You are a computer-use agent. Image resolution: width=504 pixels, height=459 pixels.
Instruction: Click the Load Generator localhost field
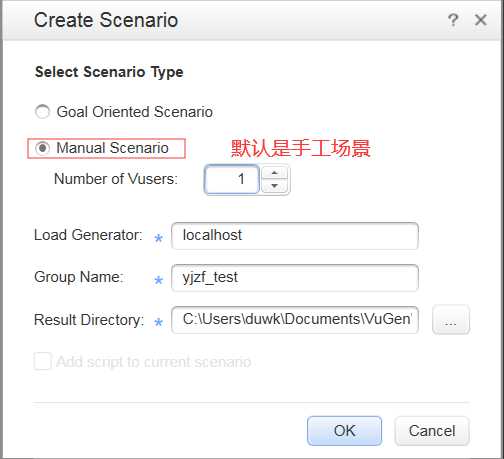pyautogui.click(x=295, y=236)
